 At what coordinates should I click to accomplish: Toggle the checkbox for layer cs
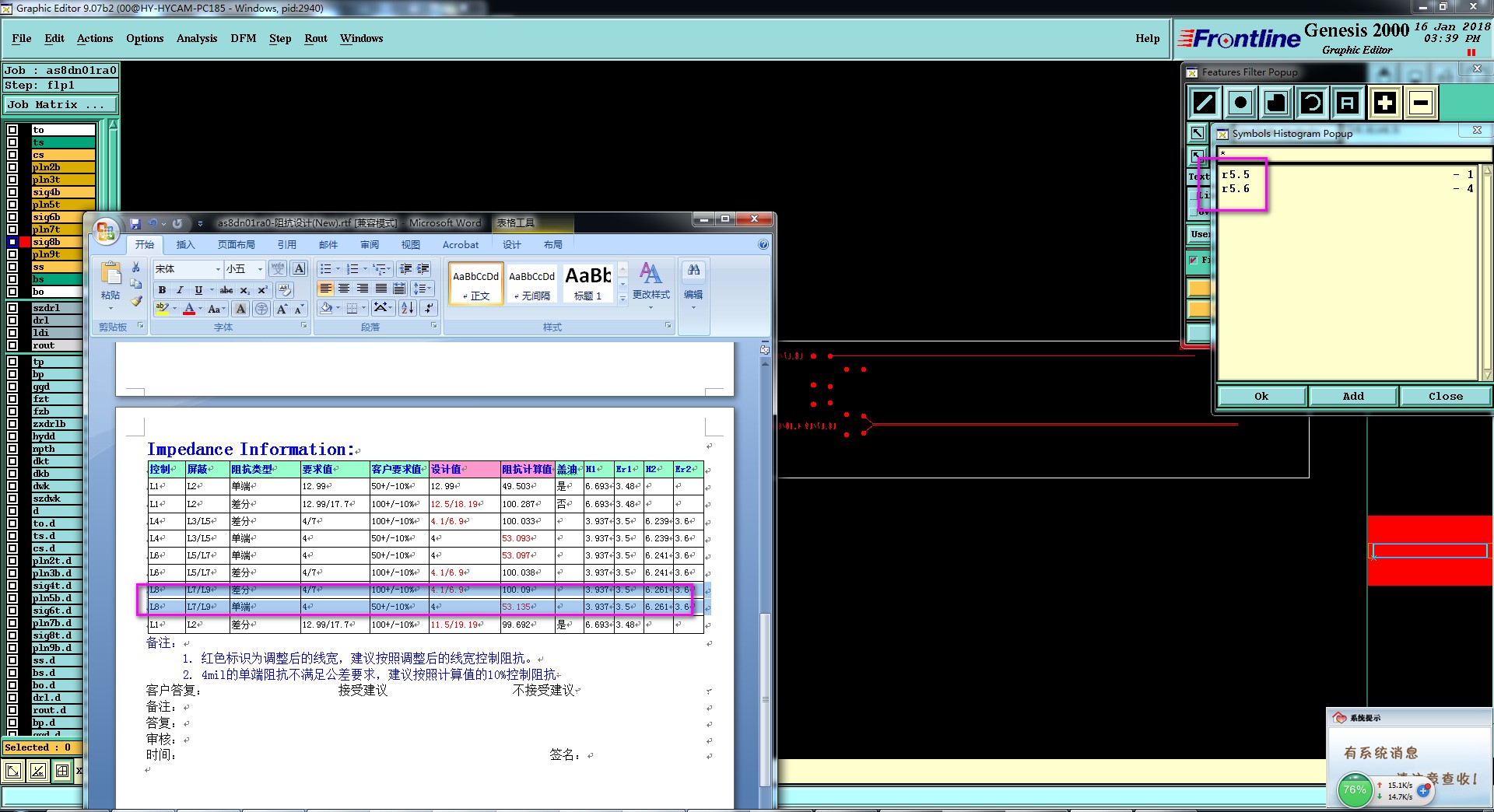click(12, 155)
